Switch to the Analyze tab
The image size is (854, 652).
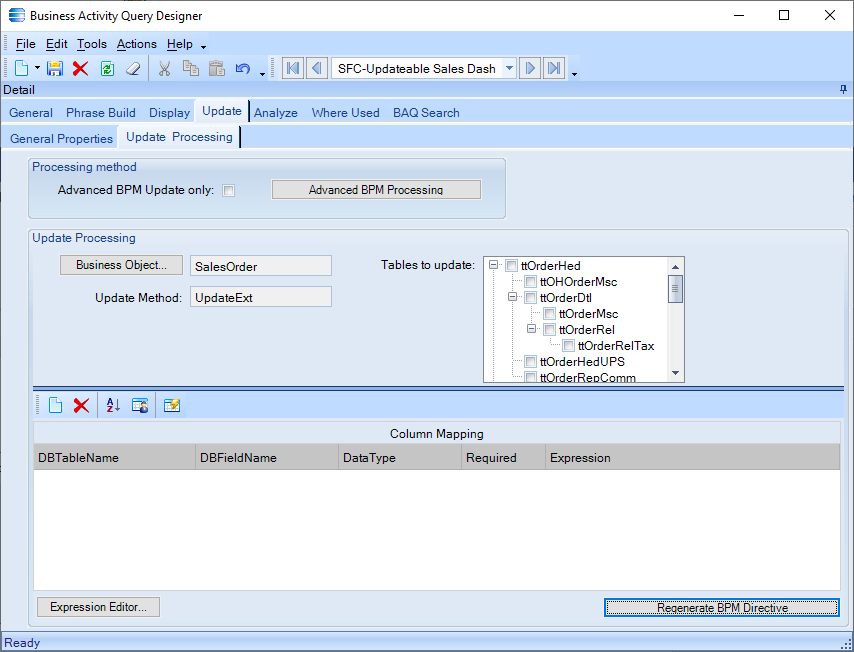pyautogui.click(x=276, y=113)
